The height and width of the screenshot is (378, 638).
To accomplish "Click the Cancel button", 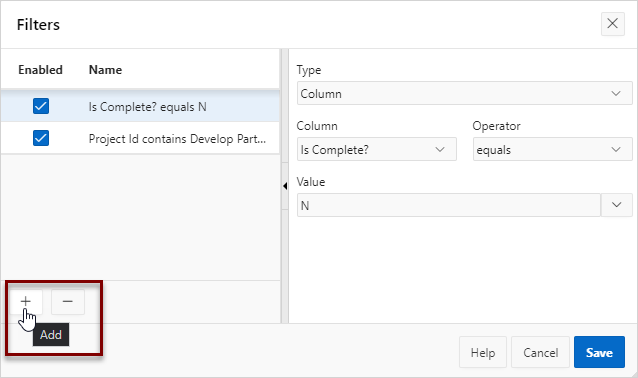I will coord(540,352).
